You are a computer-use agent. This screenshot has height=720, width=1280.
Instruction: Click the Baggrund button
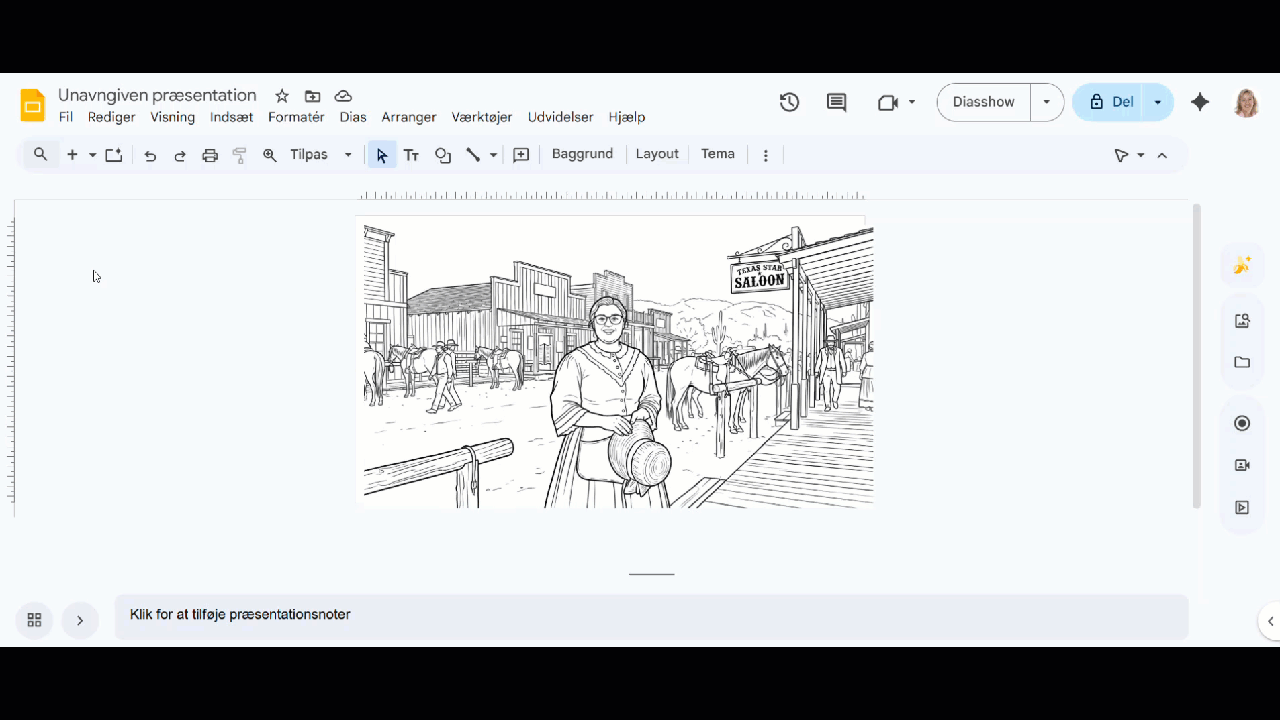coord(582,154)
